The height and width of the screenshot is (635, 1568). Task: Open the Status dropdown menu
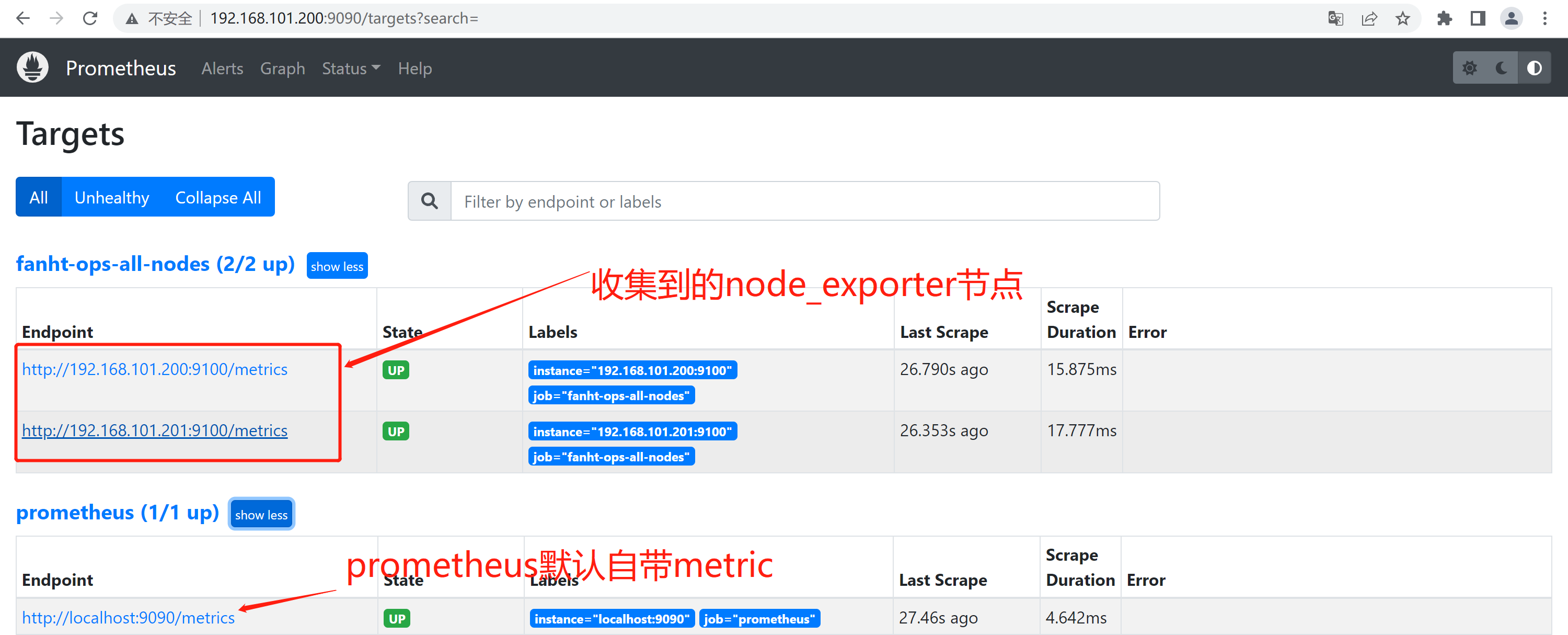351,68
